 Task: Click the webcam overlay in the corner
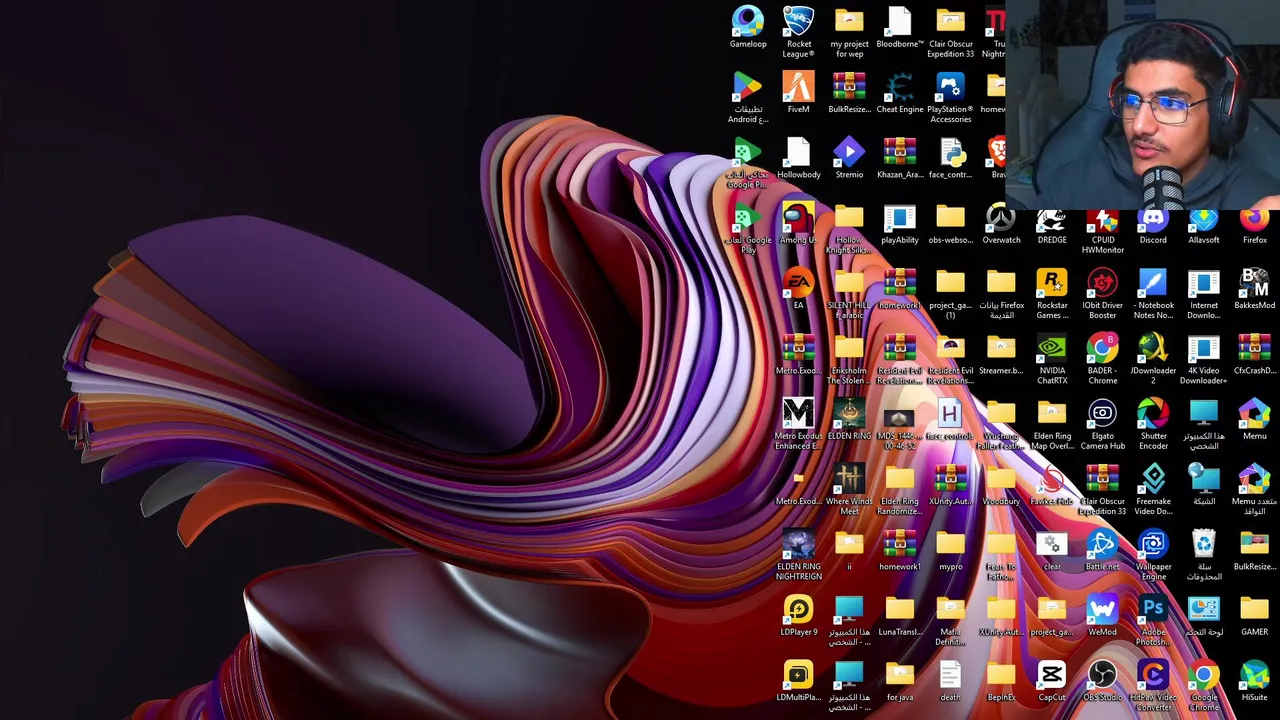(x=1143, y=105)
